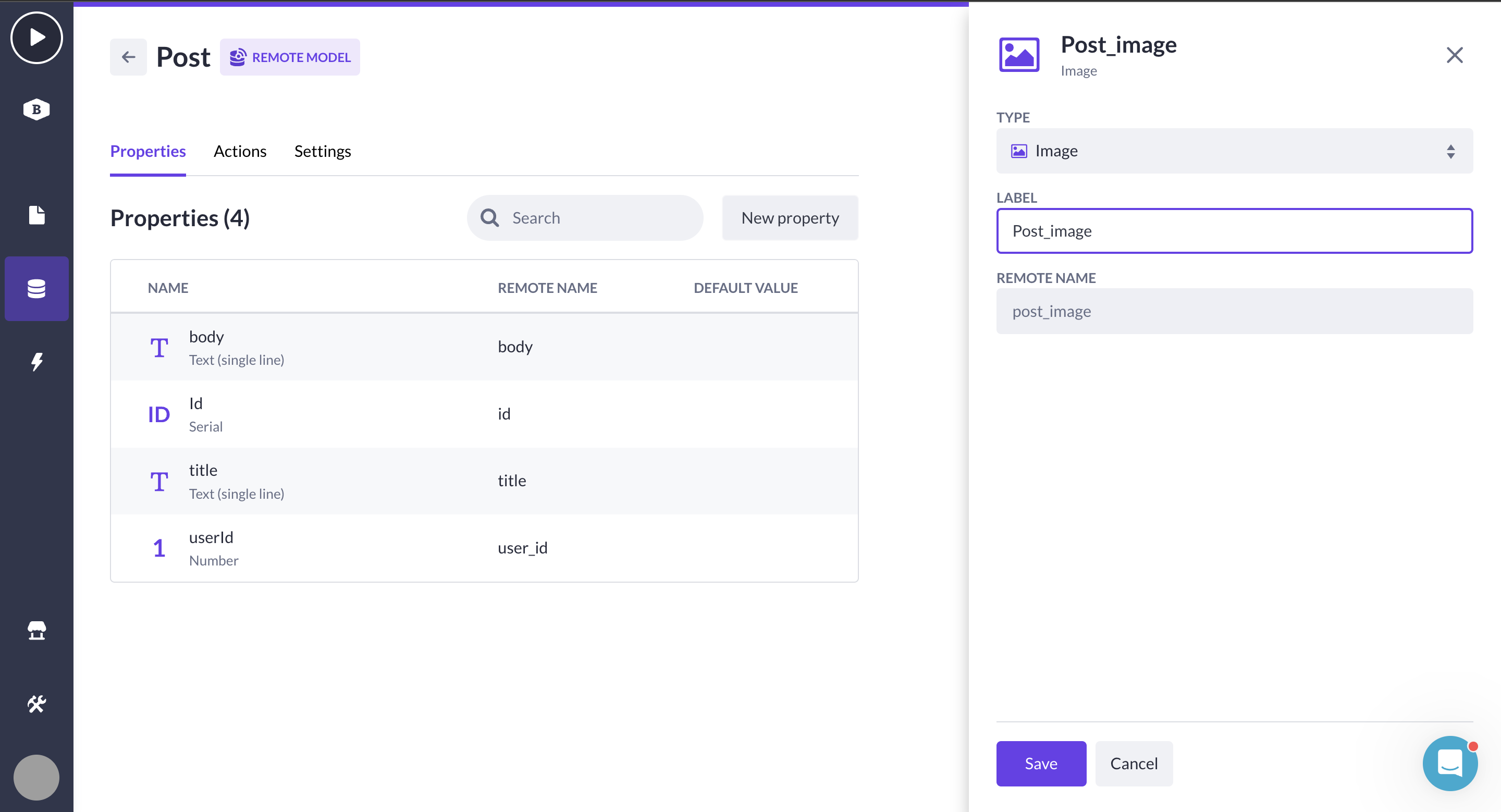Click the REMOTE MODEL badge
Viewport: 1501px width, 812px height.
point(290,57)
